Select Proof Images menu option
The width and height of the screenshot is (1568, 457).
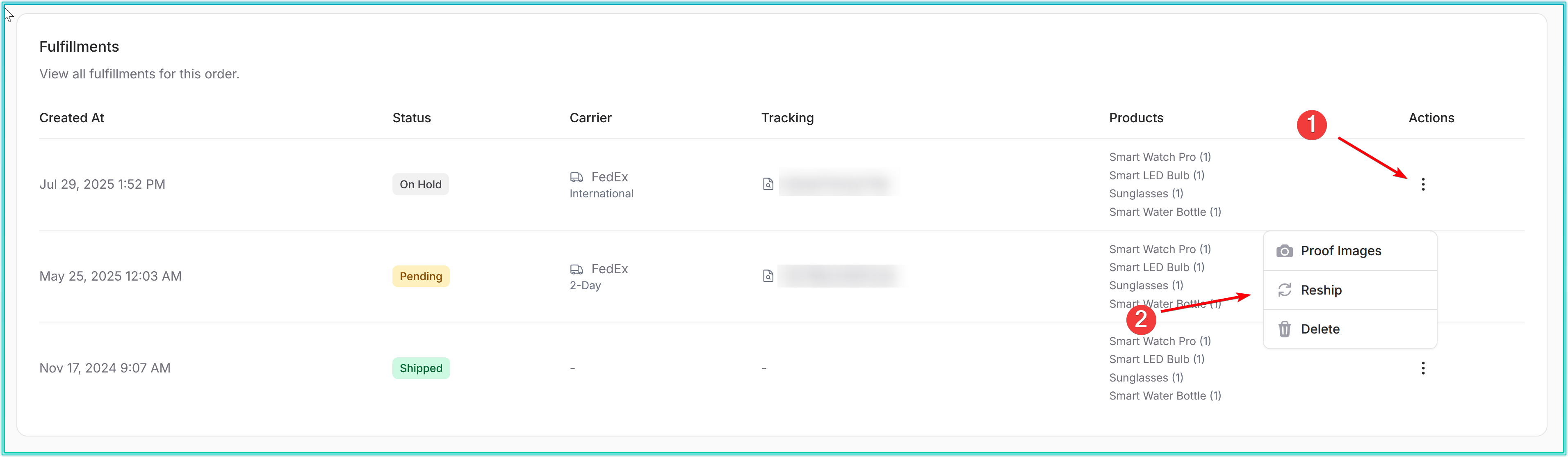pos(1340,251)
